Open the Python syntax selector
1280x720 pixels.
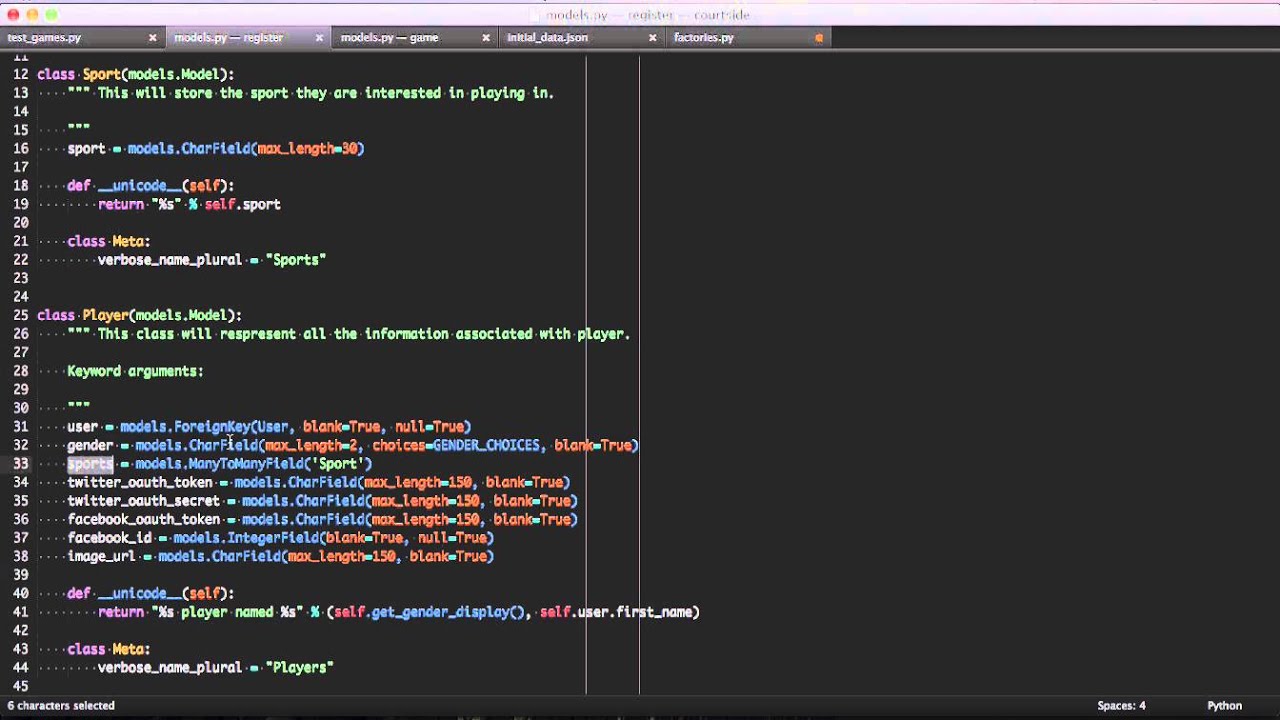point(1224,706)
